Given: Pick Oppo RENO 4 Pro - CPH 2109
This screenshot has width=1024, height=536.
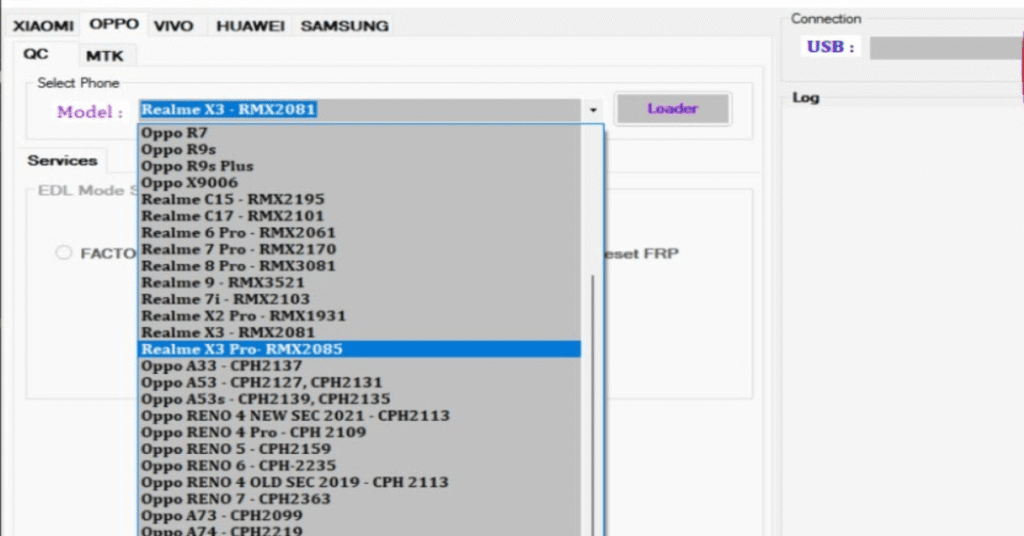Looking at the screenshot, I should click(x=360, y=432).
